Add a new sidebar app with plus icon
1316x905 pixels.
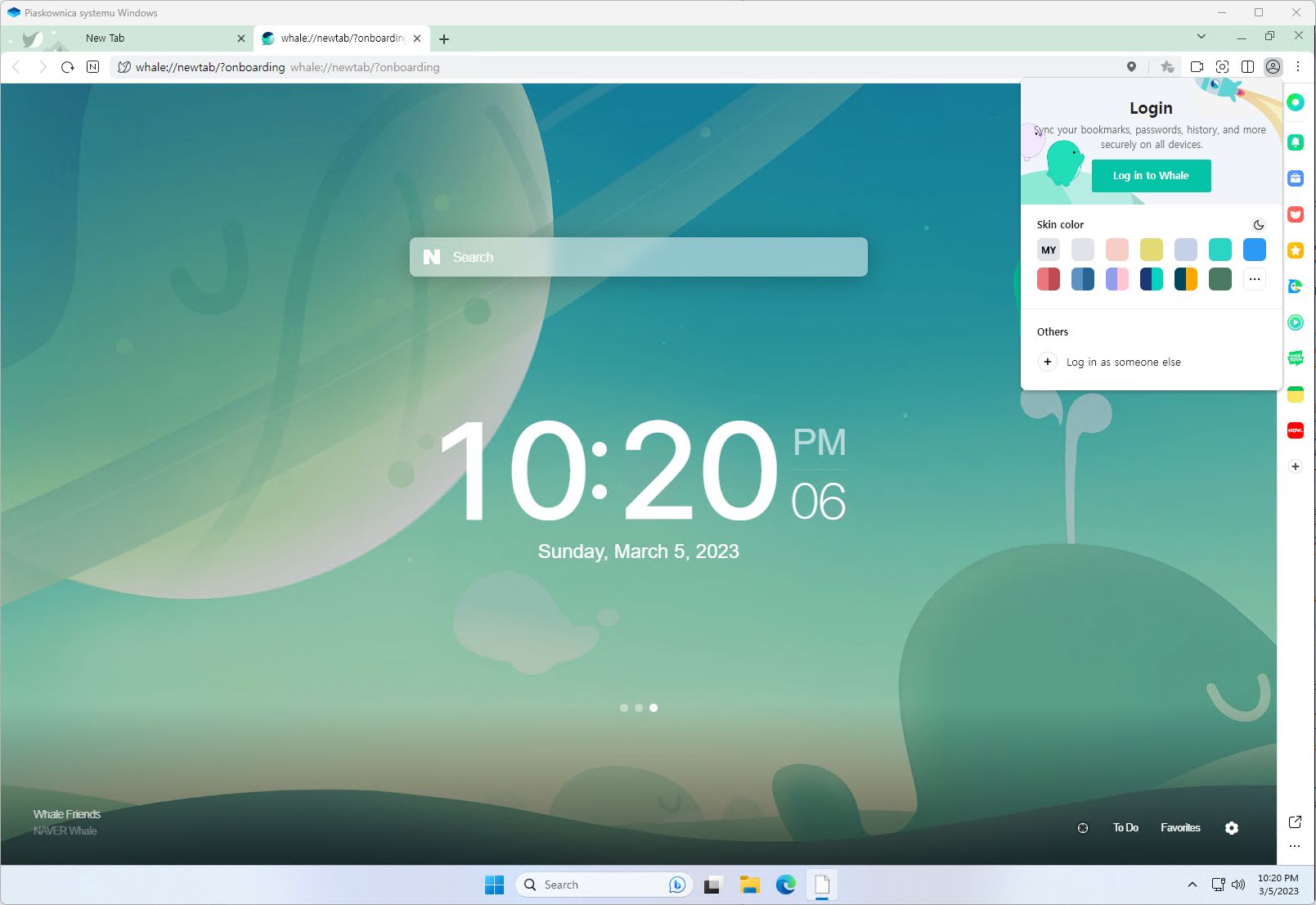(1296, 466)
